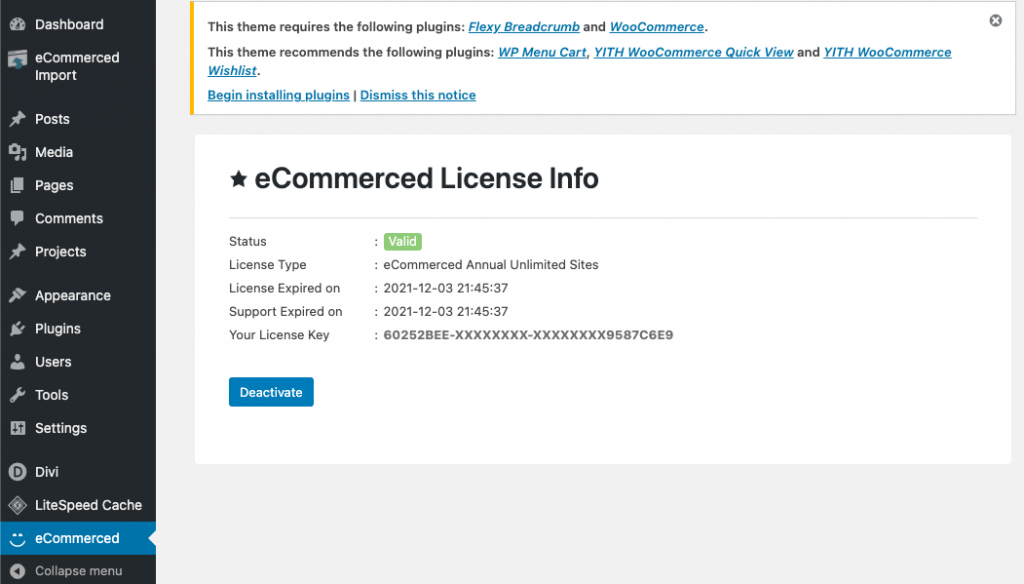This screenshot has height=584, width=1024.
Task: Click the Media library icon
Action: [17, 152]
